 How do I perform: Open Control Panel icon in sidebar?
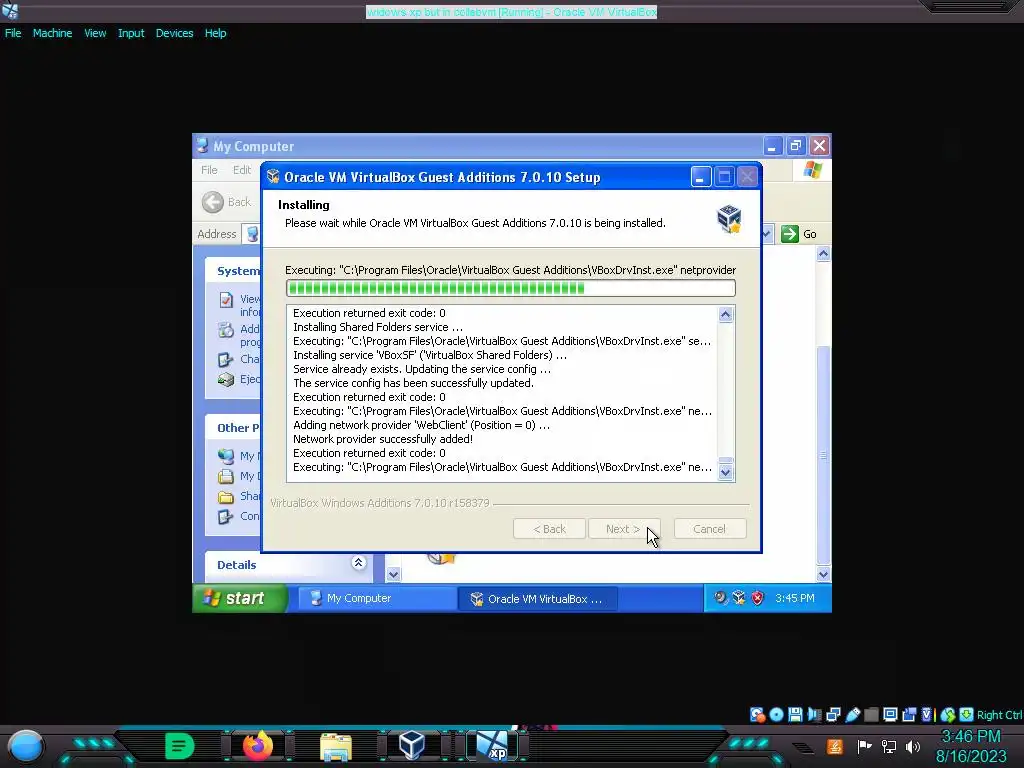[x=226, y=517]
